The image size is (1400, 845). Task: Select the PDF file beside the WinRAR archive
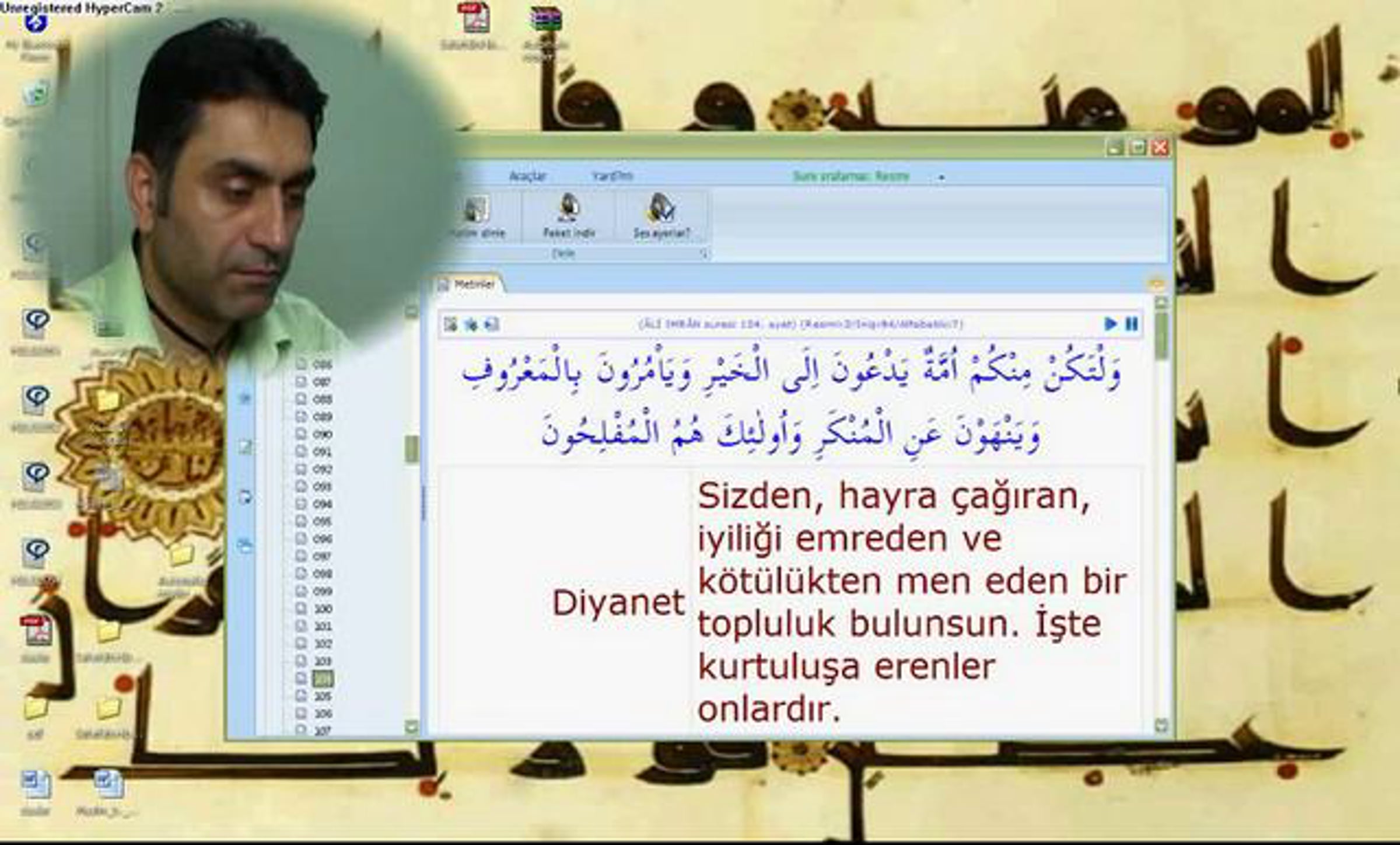474,26
